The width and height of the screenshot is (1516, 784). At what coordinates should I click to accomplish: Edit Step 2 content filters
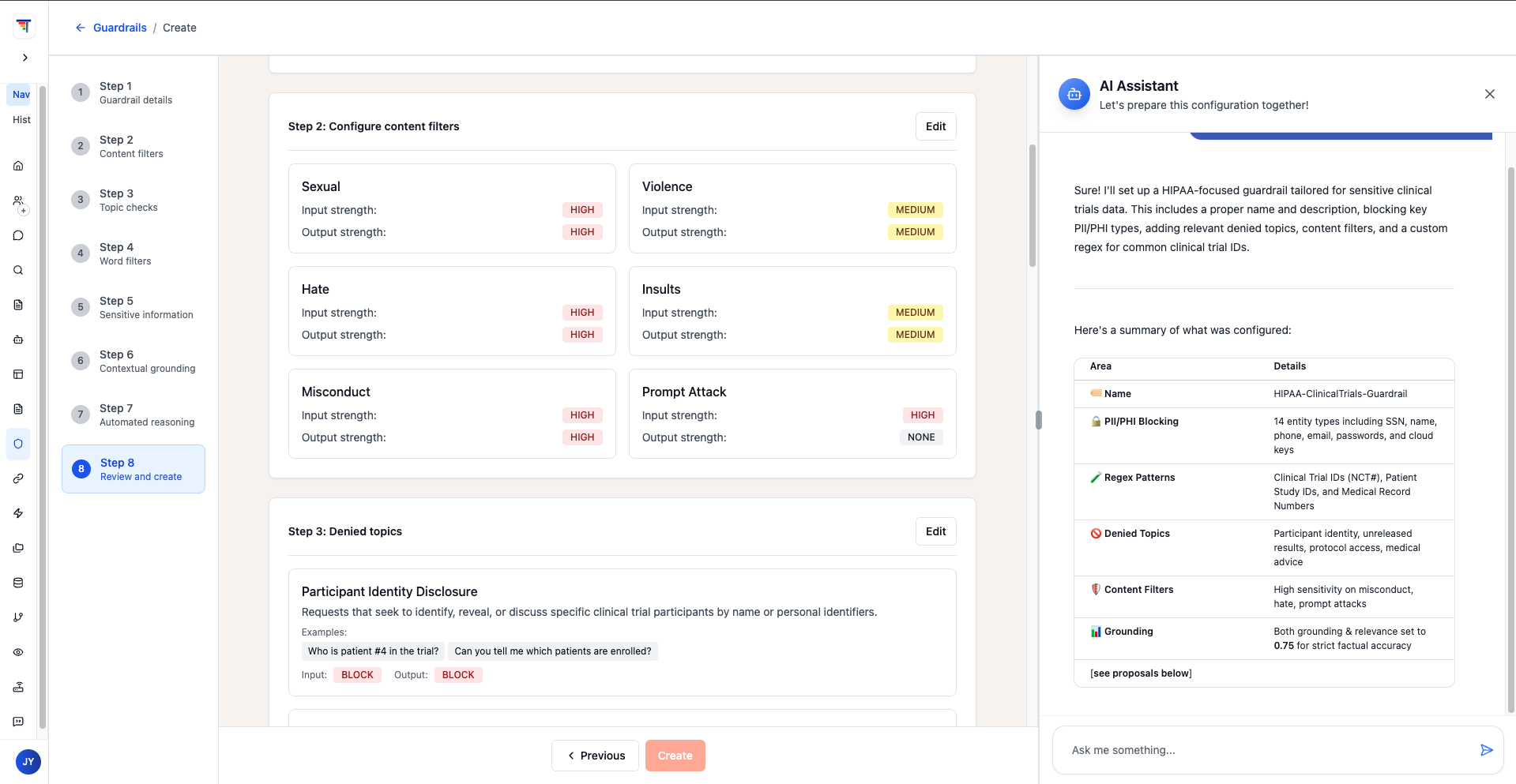pyautogui.click(x=935, y=126)
